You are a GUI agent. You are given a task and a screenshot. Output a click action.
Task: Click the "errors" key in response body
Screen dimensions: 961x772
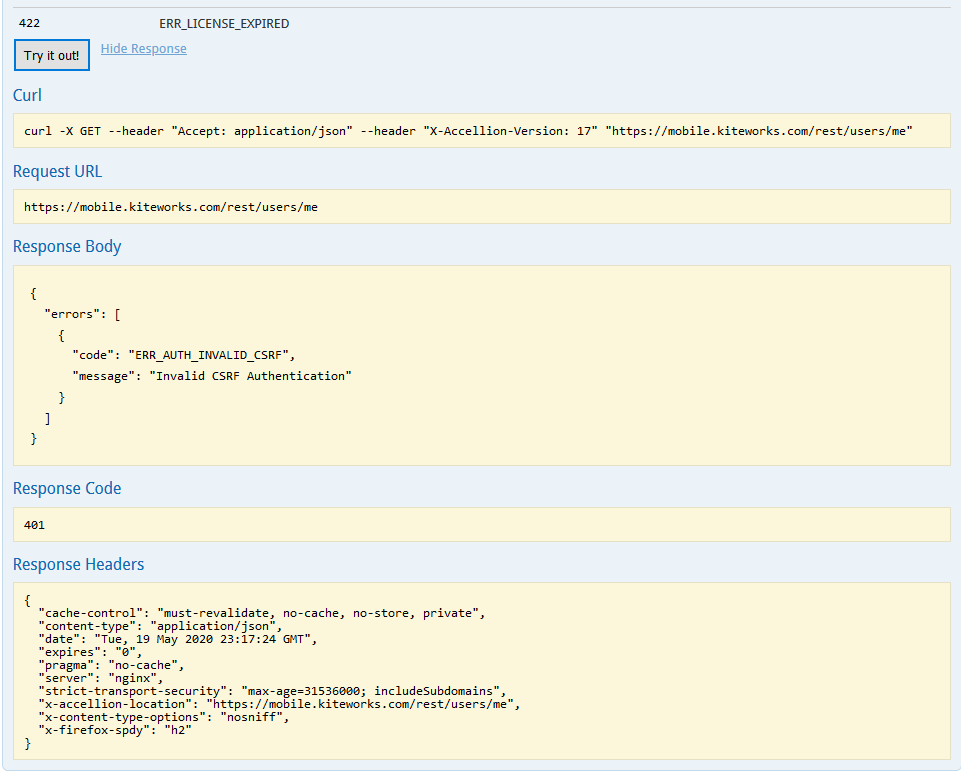tap(75, 314)
